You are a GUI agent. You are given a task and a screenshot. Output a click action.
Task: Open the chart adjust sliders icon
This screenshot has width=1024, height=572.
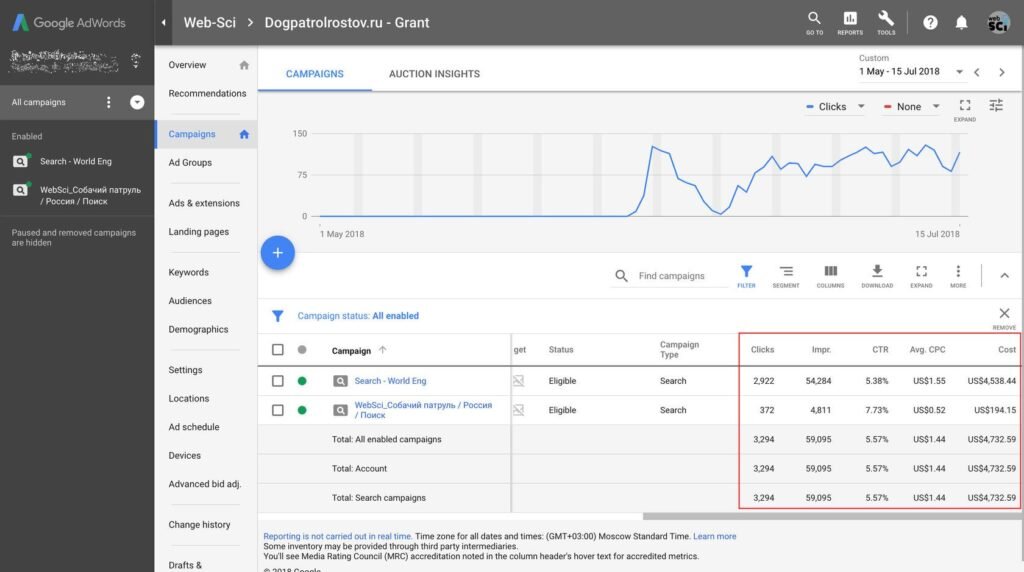pos(996,105)
